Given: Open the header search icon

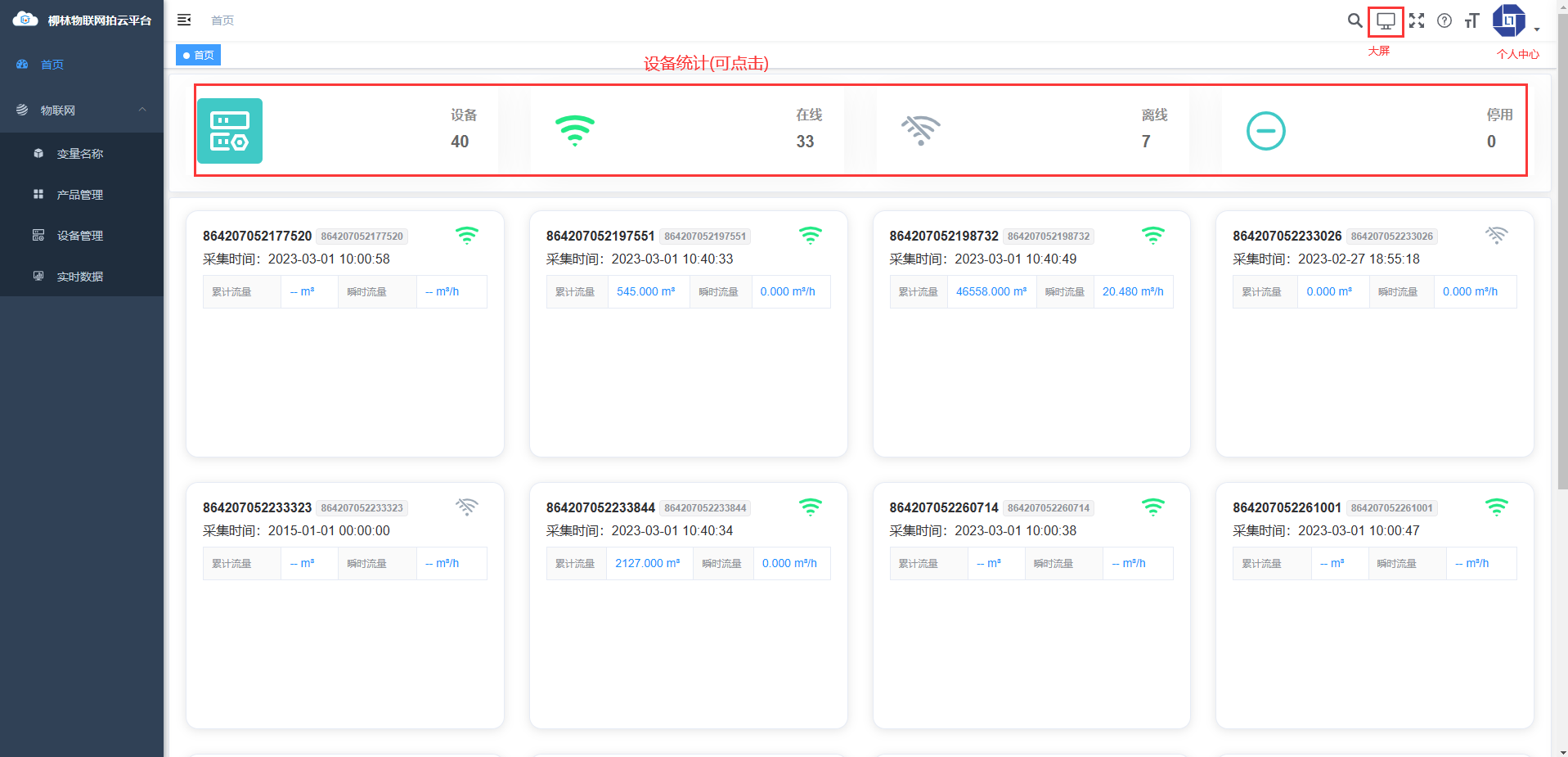Looking at the screenshot, I should point(1355,20).
